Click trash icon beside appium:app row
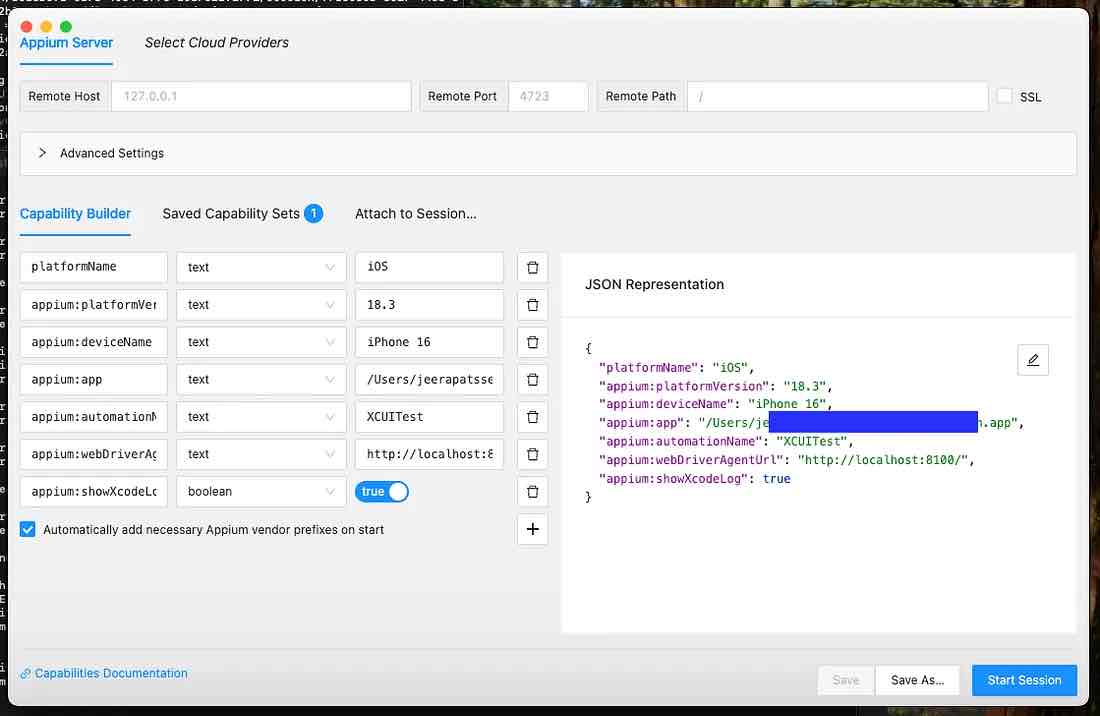 (532, 379)
